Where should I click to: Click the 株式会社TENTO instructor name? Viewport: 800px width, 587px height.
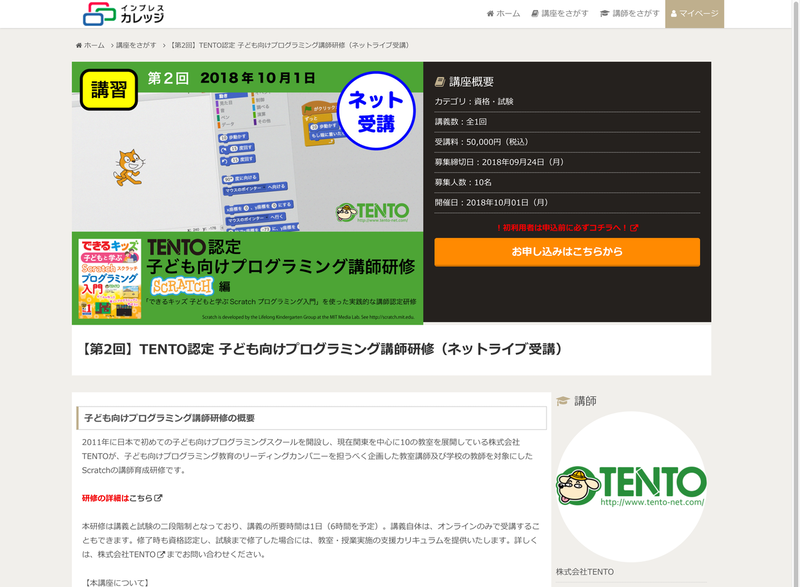coord(585,572)
